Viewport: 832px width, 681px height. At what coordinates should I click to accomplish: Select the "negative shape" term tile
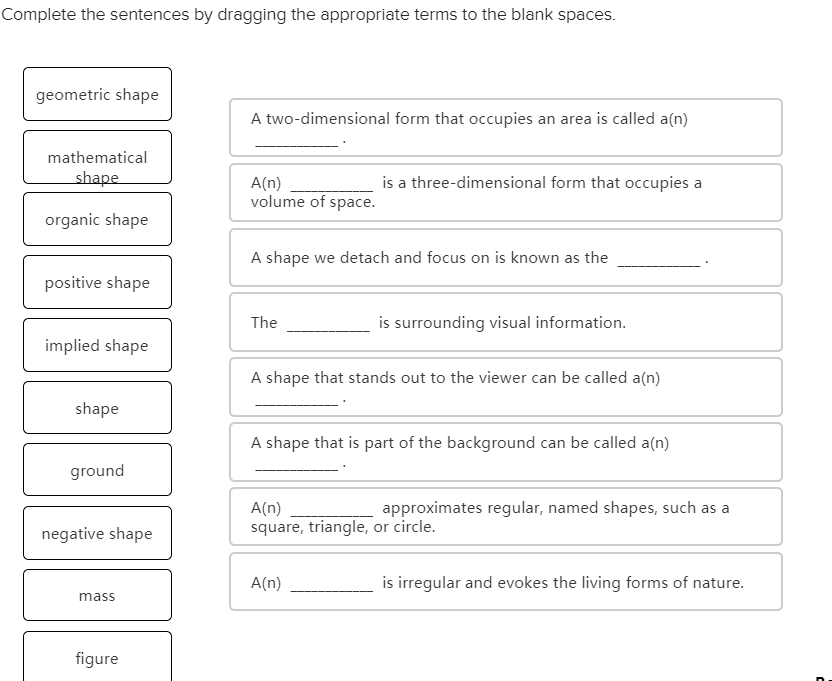click(97, 533)
